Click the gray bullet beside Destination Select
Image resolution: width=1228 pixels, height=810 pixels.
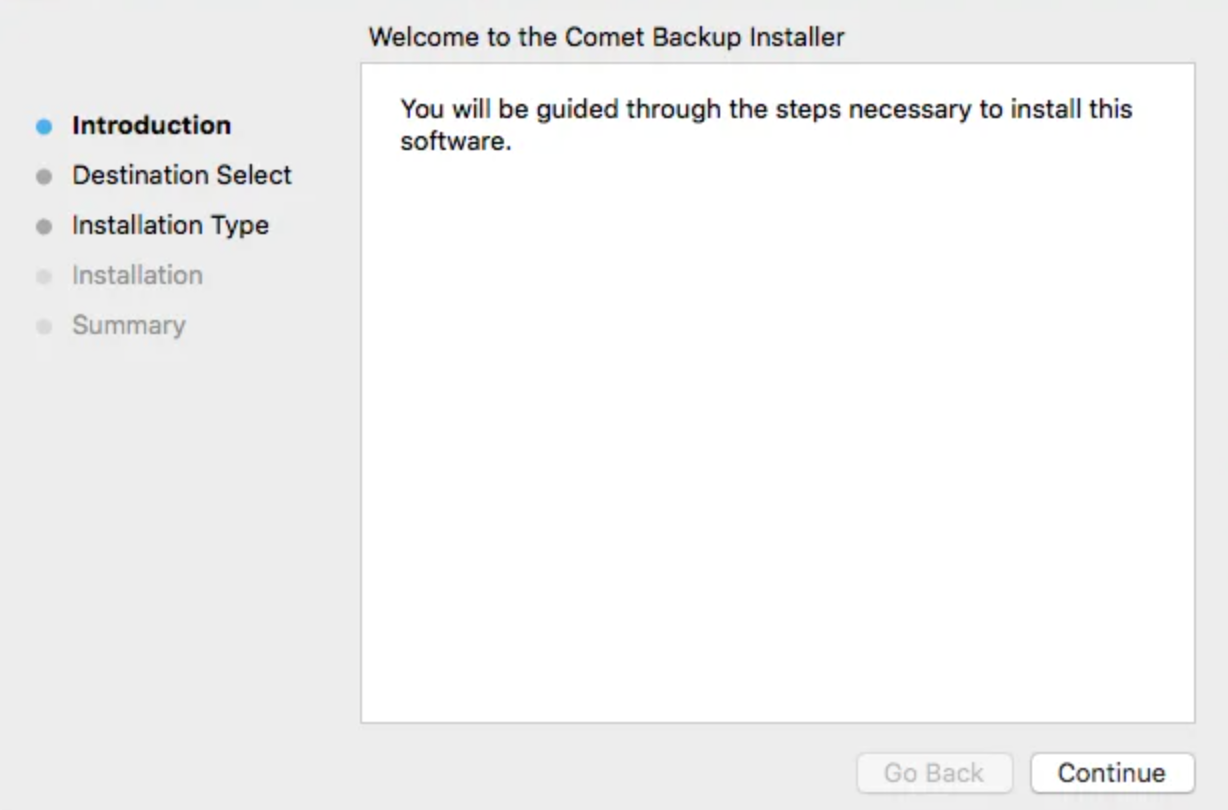(44, 177)
